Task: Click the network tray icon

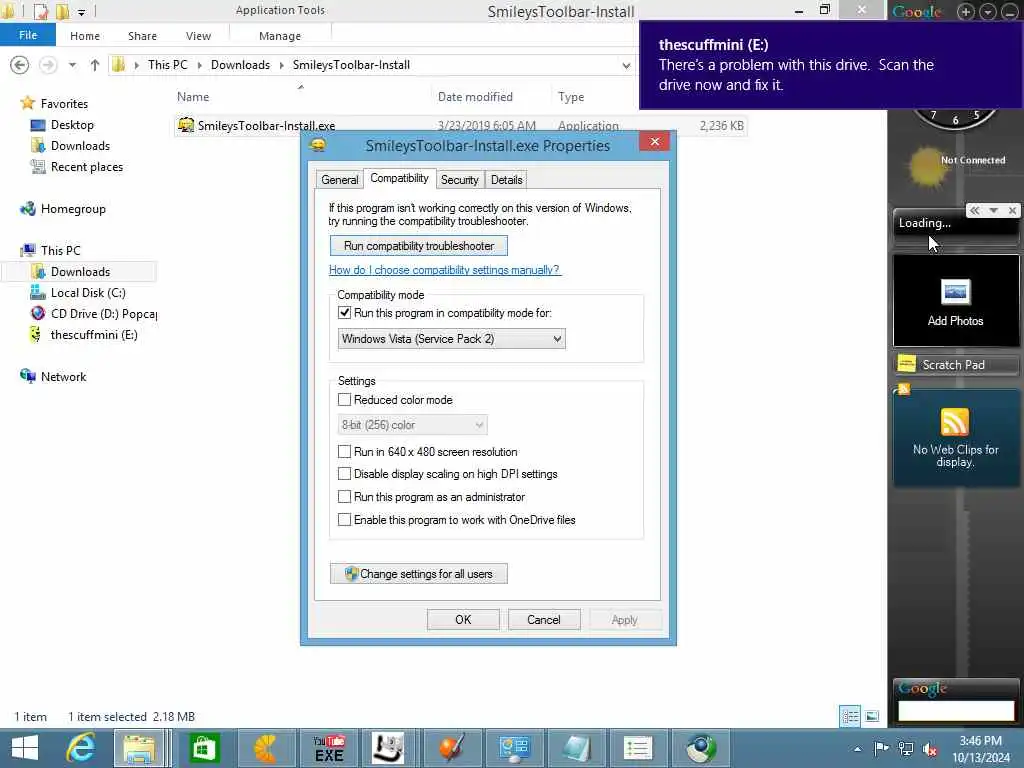Action: pos(905,748)
